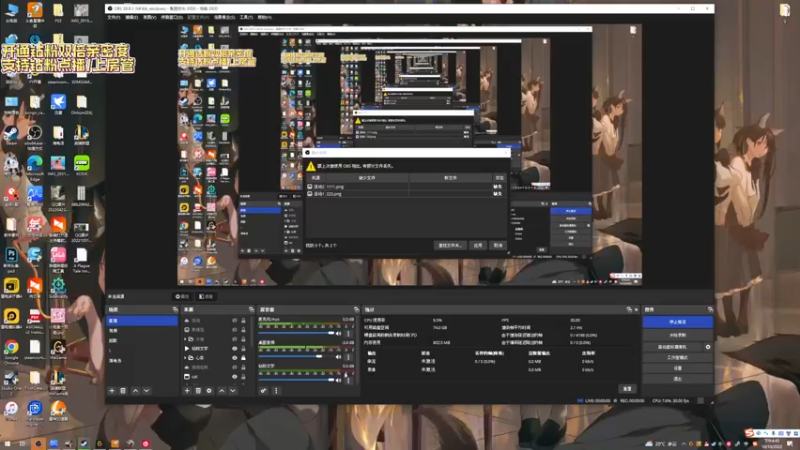
Task: Click the blue 停止推流 stop streaming button
Action: [x=678, y=322]
